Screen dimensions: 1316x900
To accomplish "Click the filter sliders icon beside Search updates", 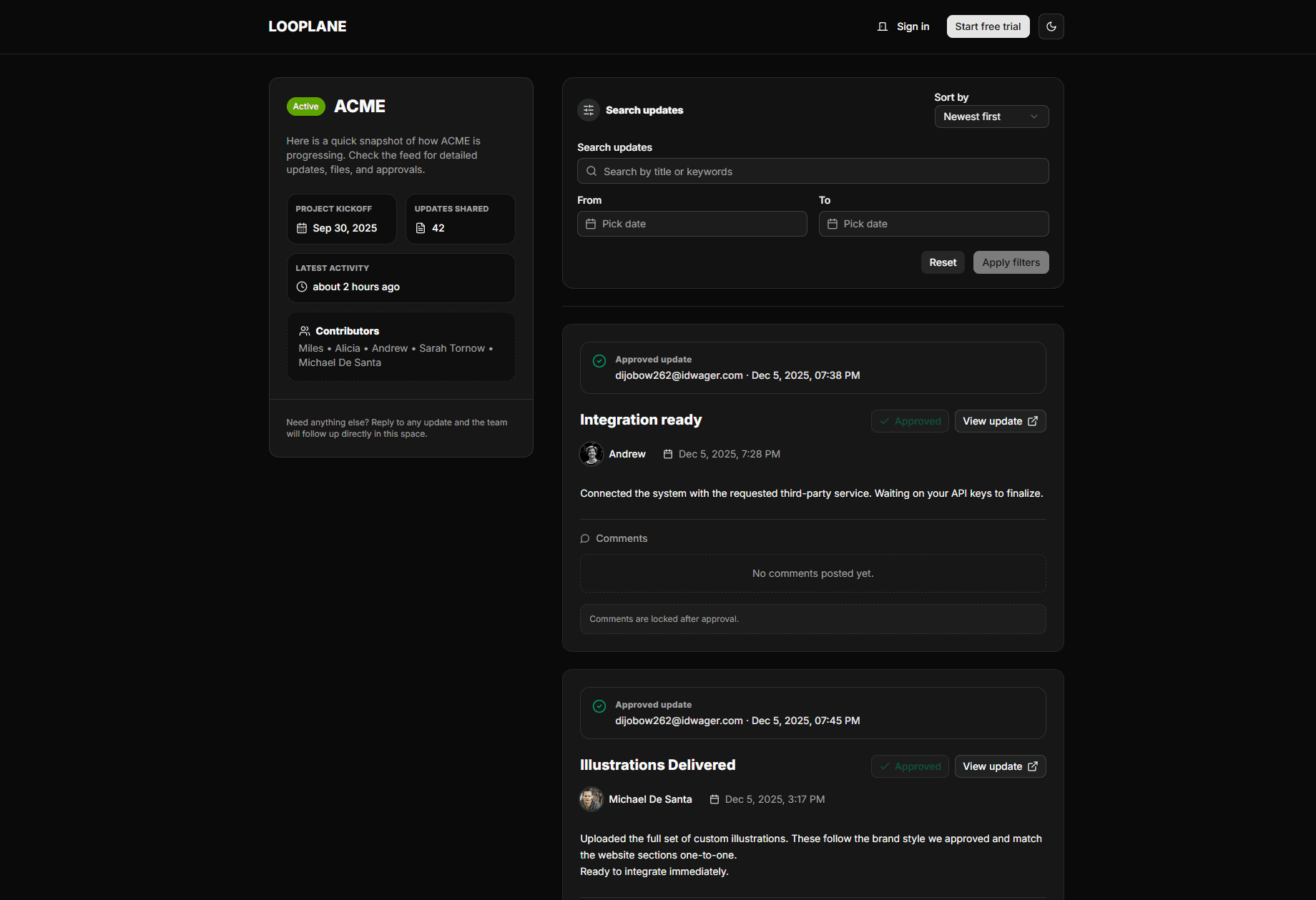I will pos(588,110).
